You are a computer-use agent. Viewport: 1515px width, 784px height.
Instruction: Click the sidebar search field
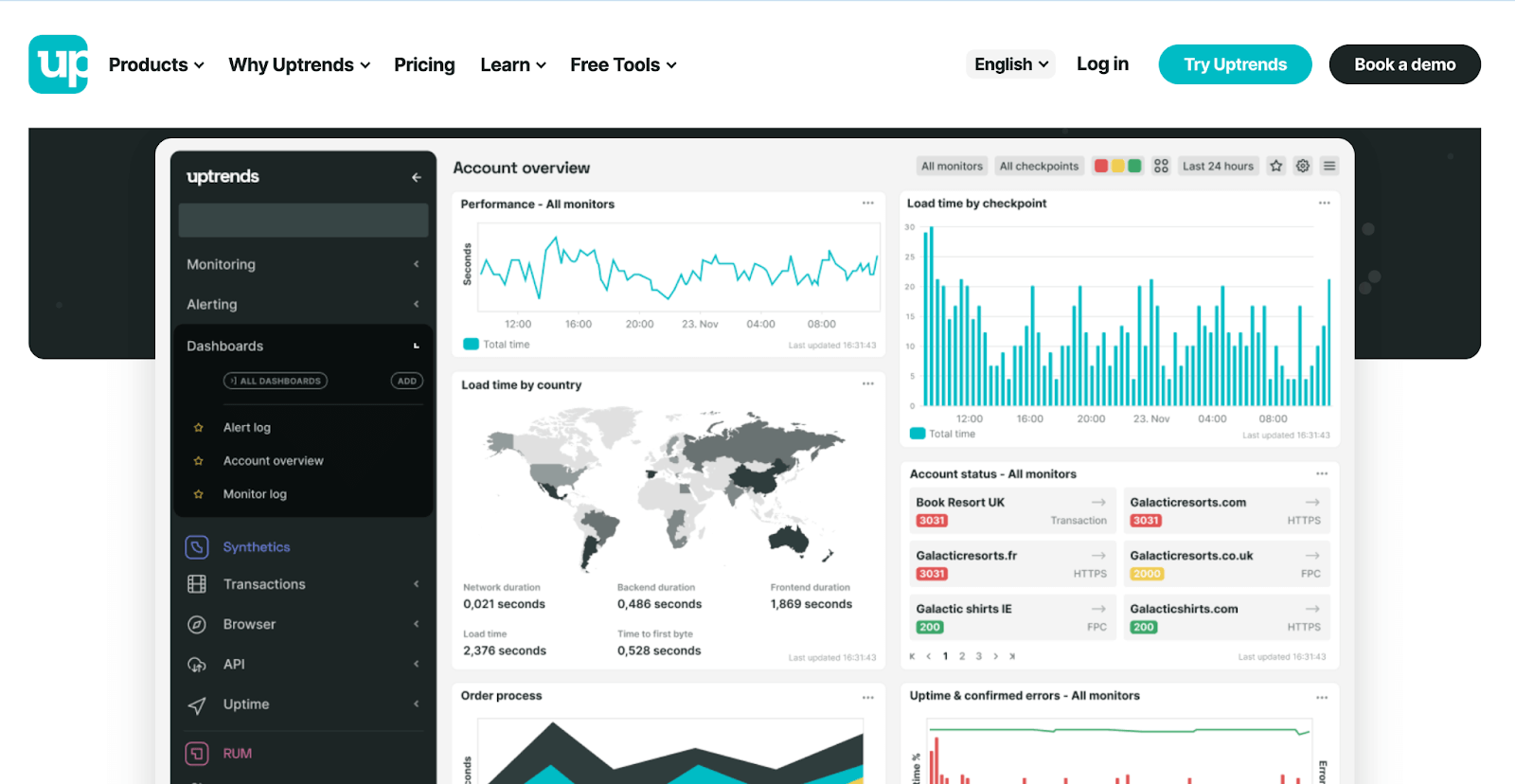303,220
